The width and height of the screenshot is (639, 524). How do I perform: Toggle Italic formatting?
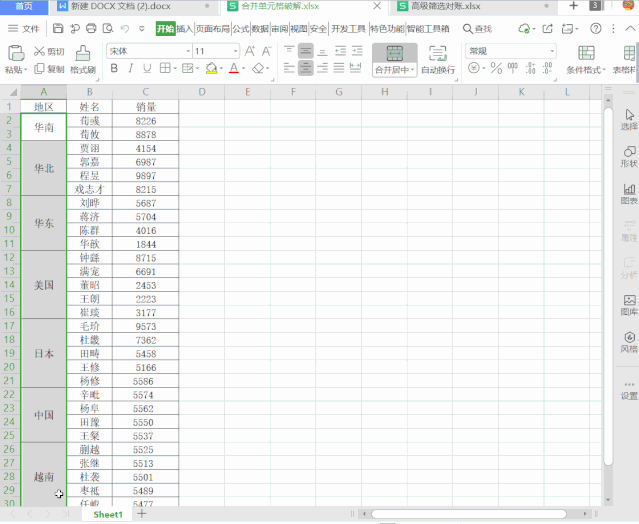point(130,68)
